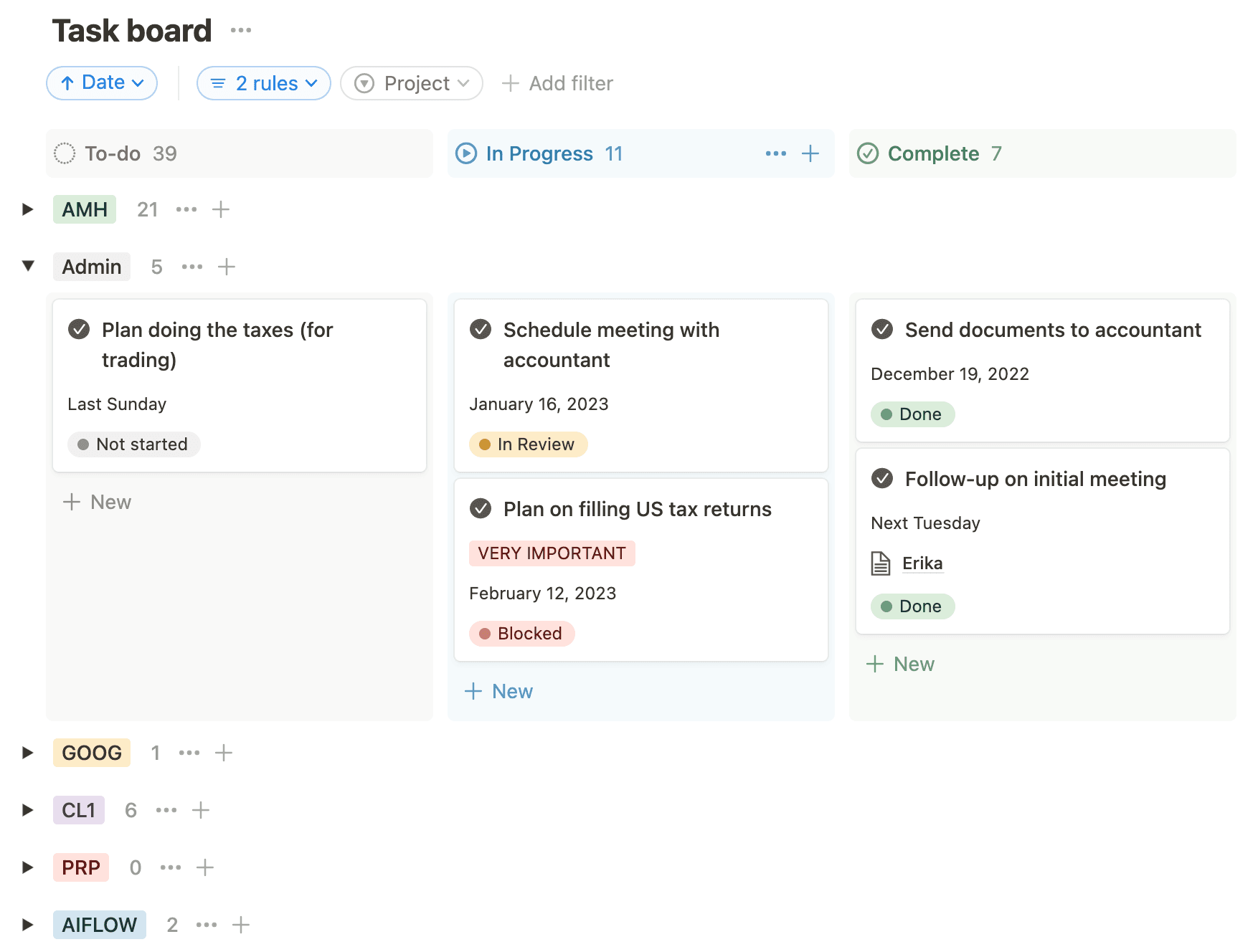The width and height of the screenshot is (1258, 952).
Task: Click Add filter button
Action: (x=557, y=83)
